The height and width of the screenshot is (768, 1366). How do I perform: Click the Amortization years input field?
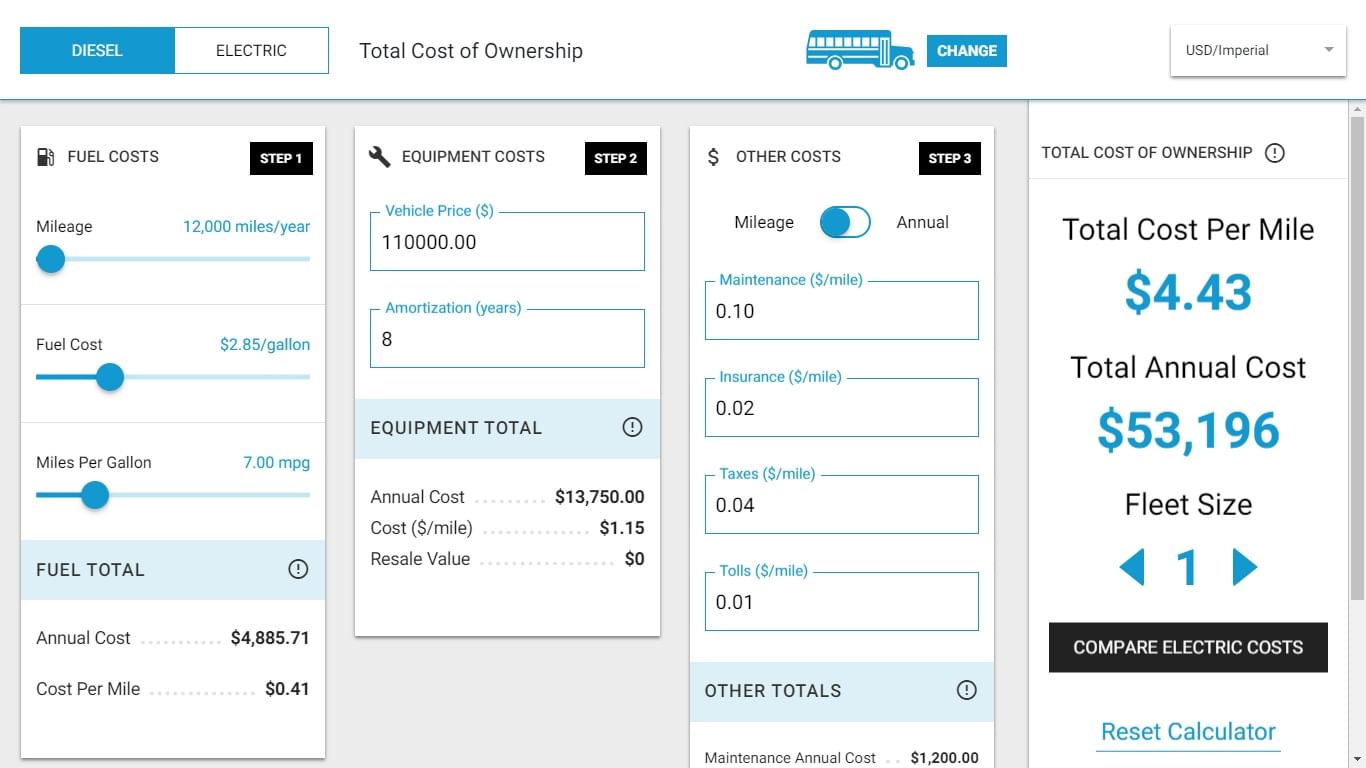507,339
